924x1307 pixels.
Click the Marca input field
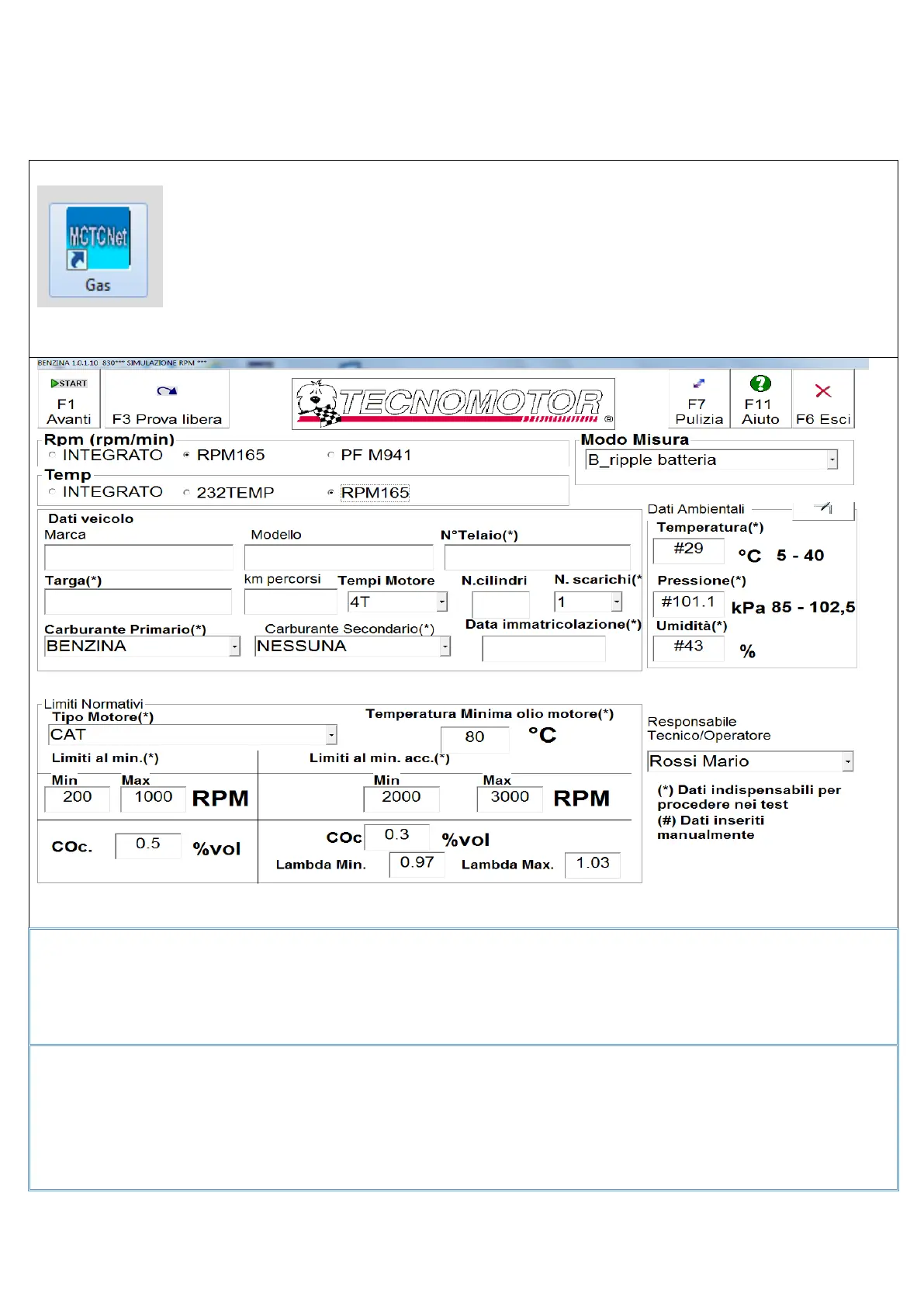point(139,557)
